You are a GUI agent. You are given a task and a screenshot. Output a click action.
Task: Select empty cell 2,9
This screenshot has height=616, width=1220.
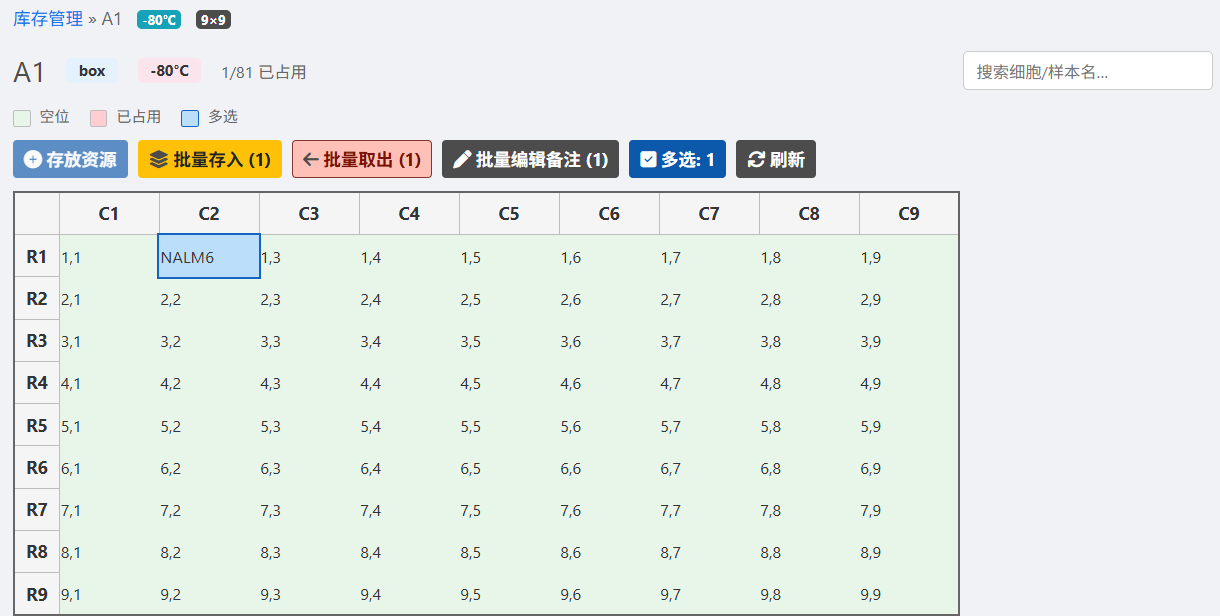[x=908, y=299]
